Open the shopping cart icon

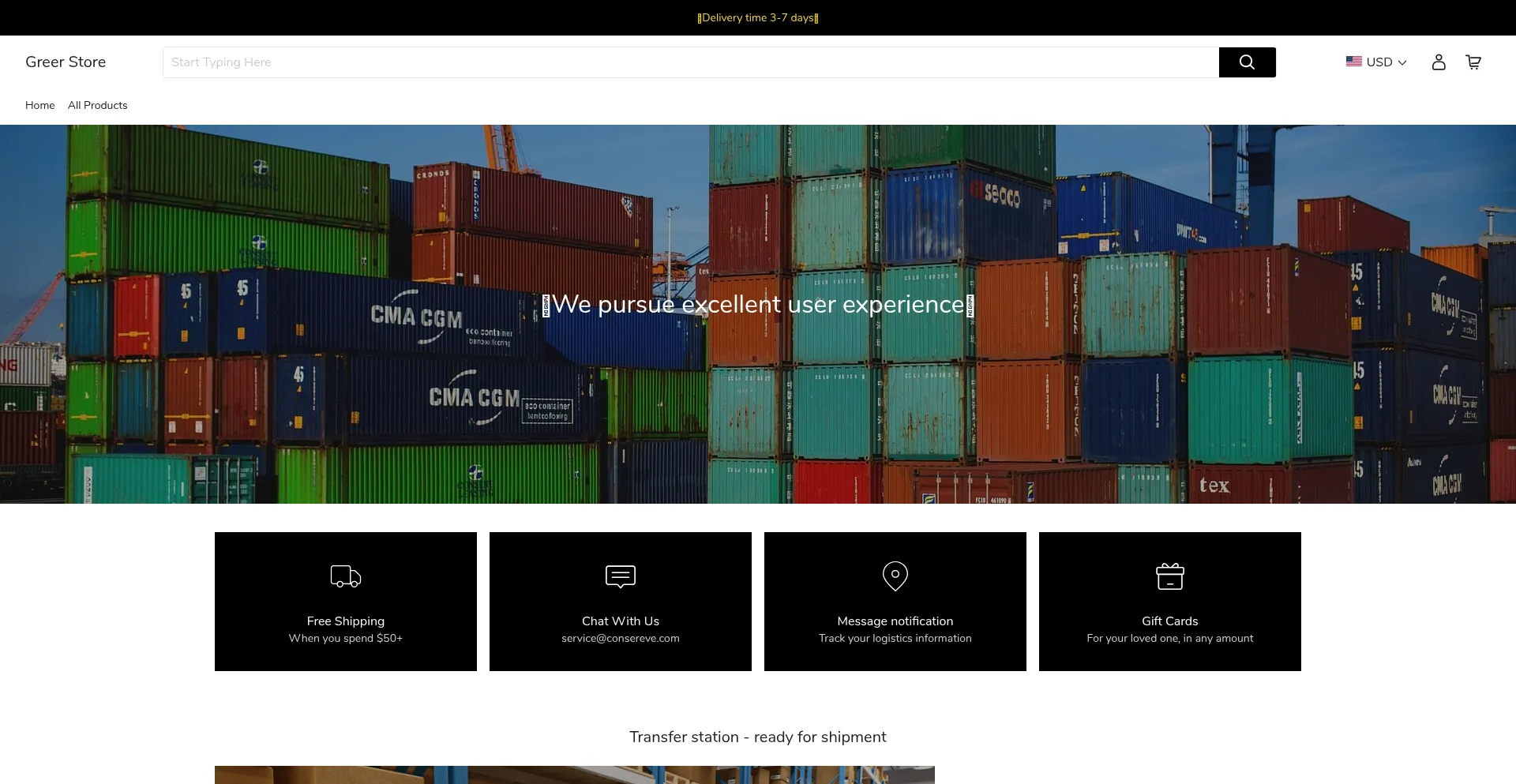[1473, 62]
